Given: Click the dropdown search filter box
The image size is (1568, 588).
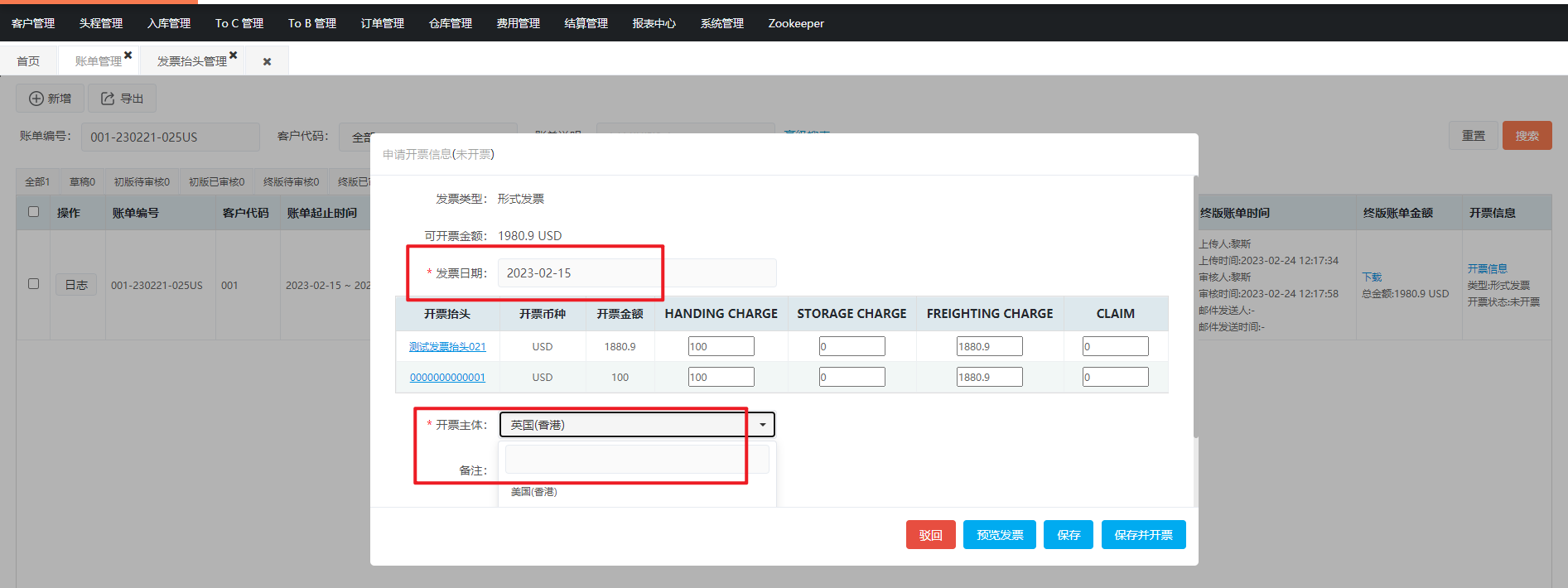Looking at the screenshot, I should [637, 459].
